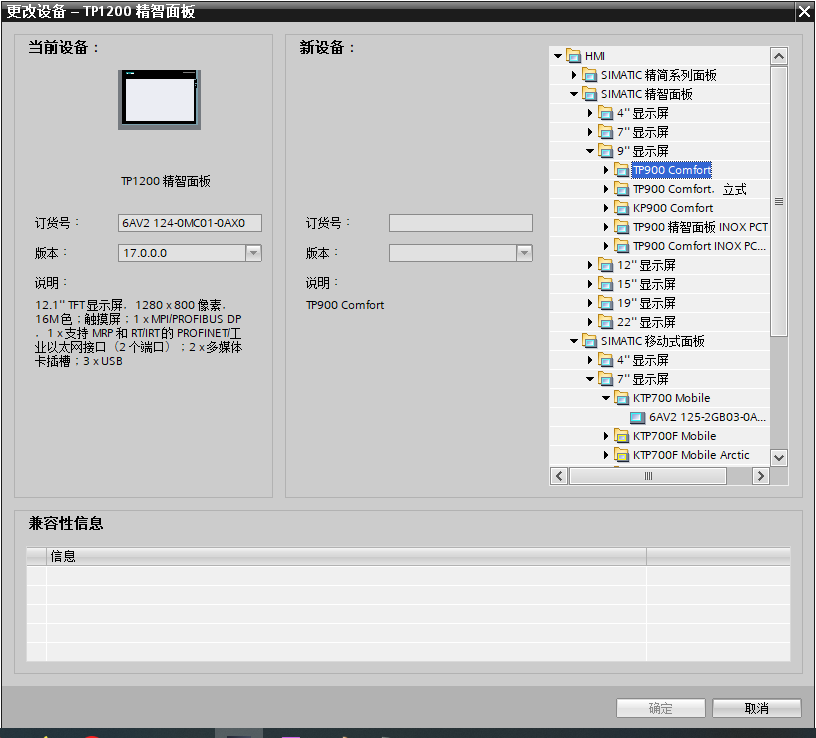This screenshot has height=738, width=816.
Task: Click the KP900 Comfort folder icon
Action: point(621,208)
